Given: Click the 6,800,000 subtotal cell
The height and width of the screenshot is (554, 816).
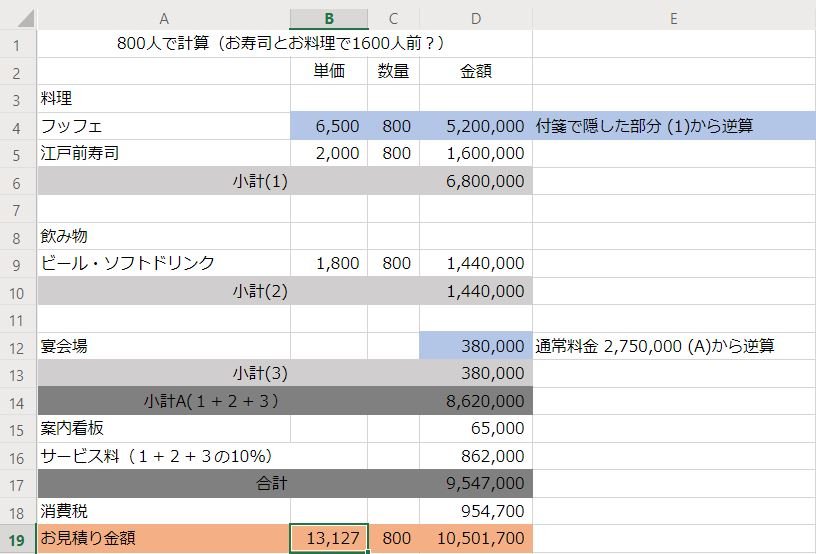Looking at the screenshot, I should tap(476, 181).
